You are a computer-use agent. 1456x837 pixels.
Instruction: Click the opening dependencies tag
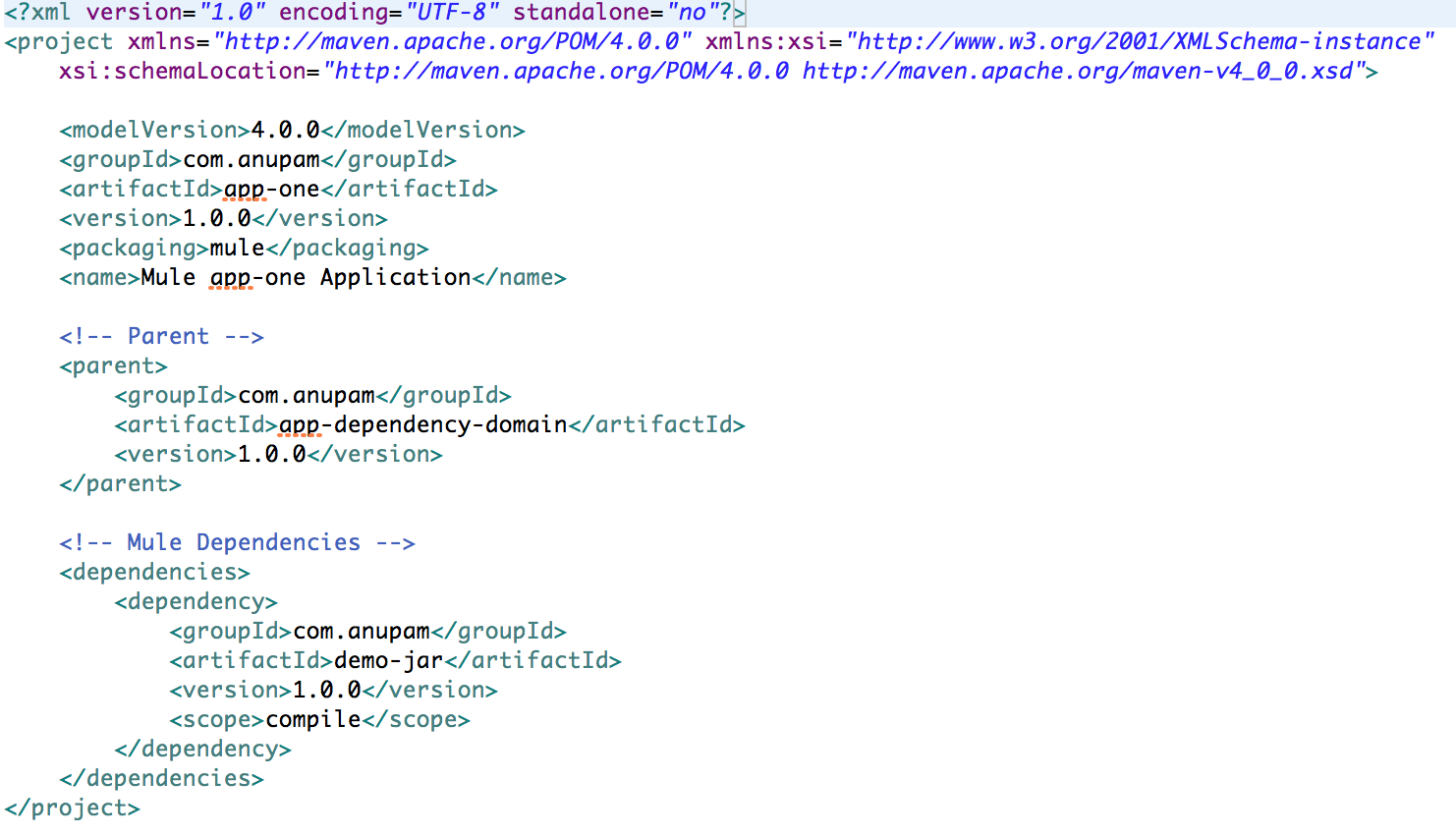coord(152,571)
